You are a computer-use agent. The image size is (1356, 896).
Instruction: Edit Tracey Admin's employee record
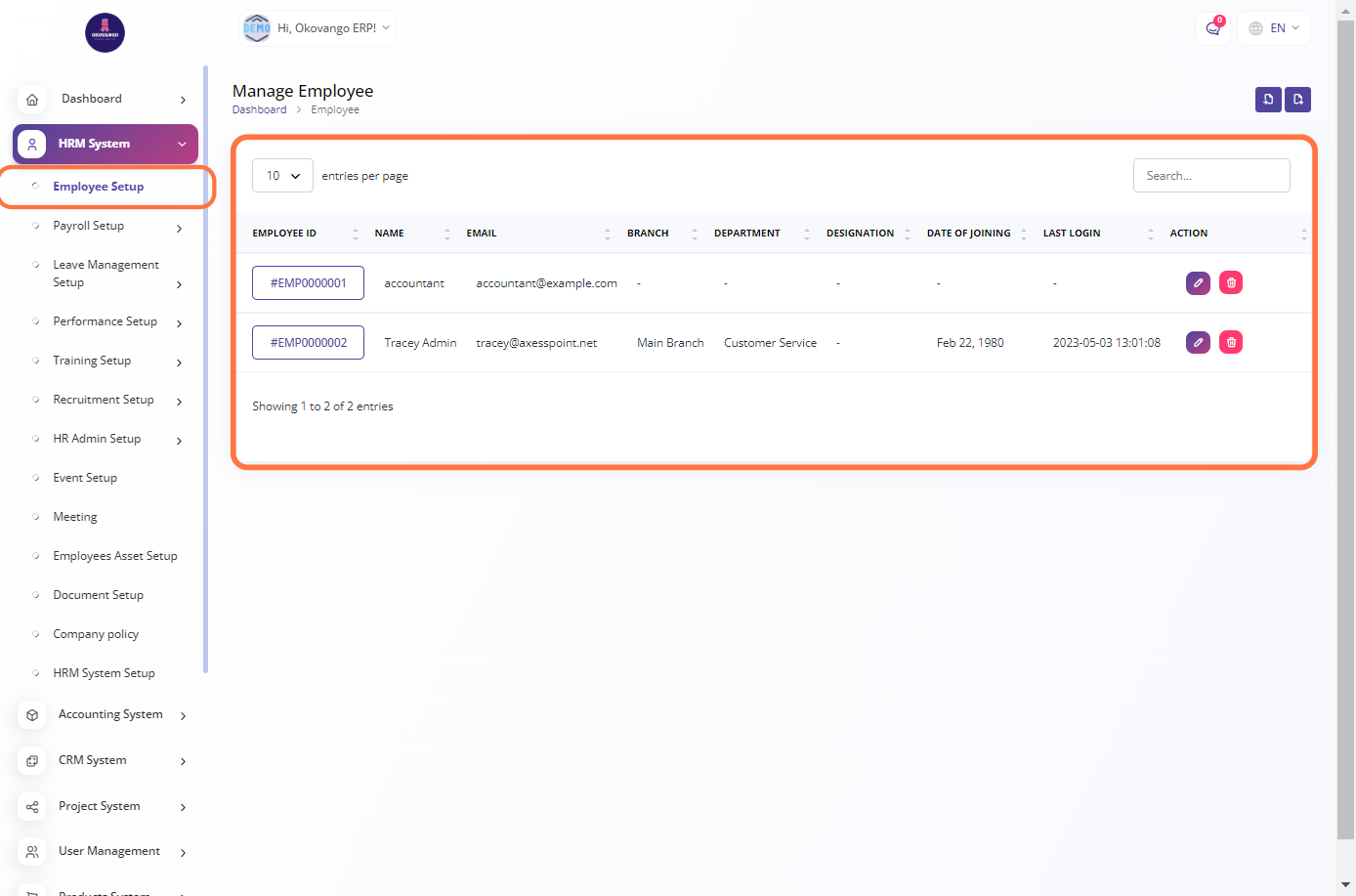pos(1198,343)
